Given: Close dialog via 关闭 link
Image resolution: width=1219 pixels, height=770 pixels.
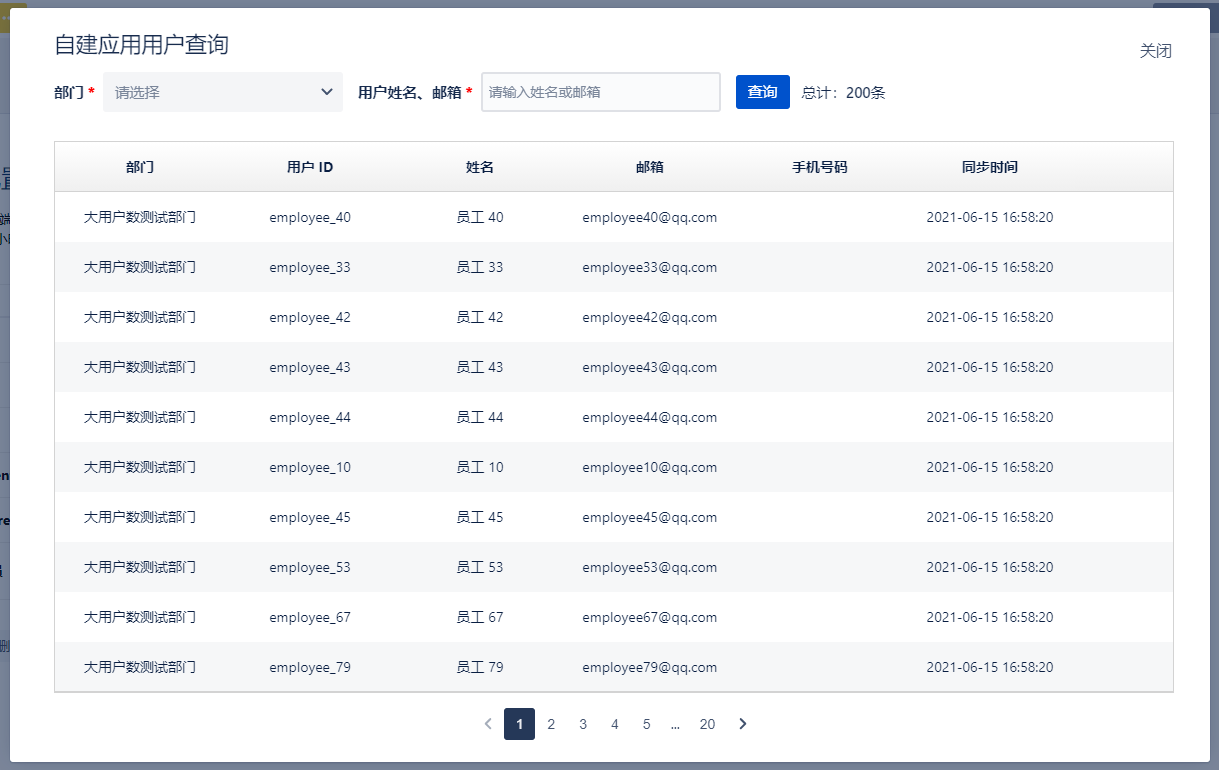Looking at the screenshot, I should click(x=1155, y=51).
